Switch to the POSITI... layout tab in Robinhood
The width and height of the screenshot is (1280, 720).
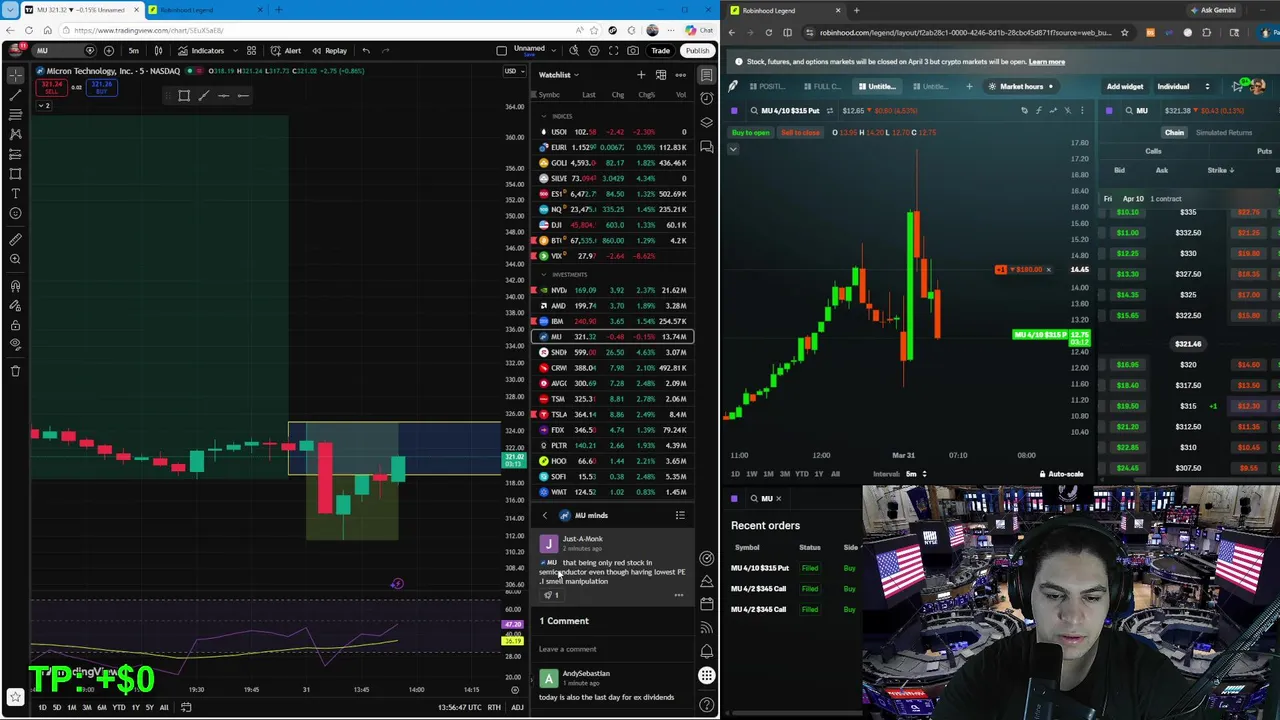click(768, 86)
